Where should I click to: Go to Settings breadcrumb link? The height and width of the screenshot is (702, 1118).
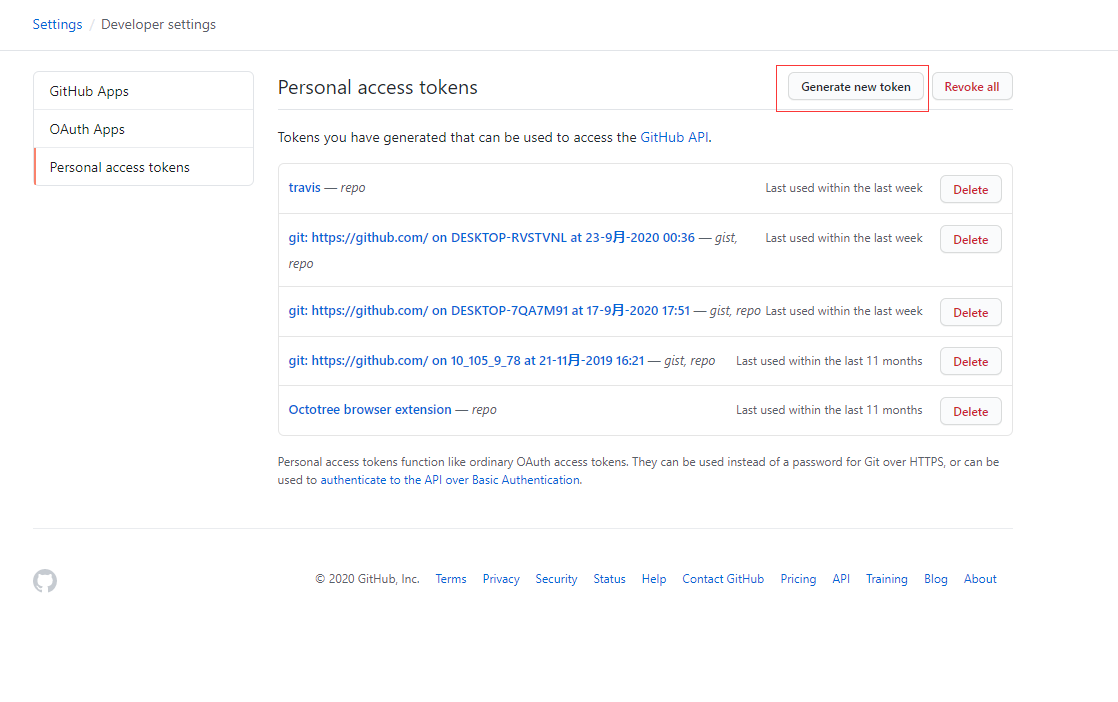tap(57, 24)
